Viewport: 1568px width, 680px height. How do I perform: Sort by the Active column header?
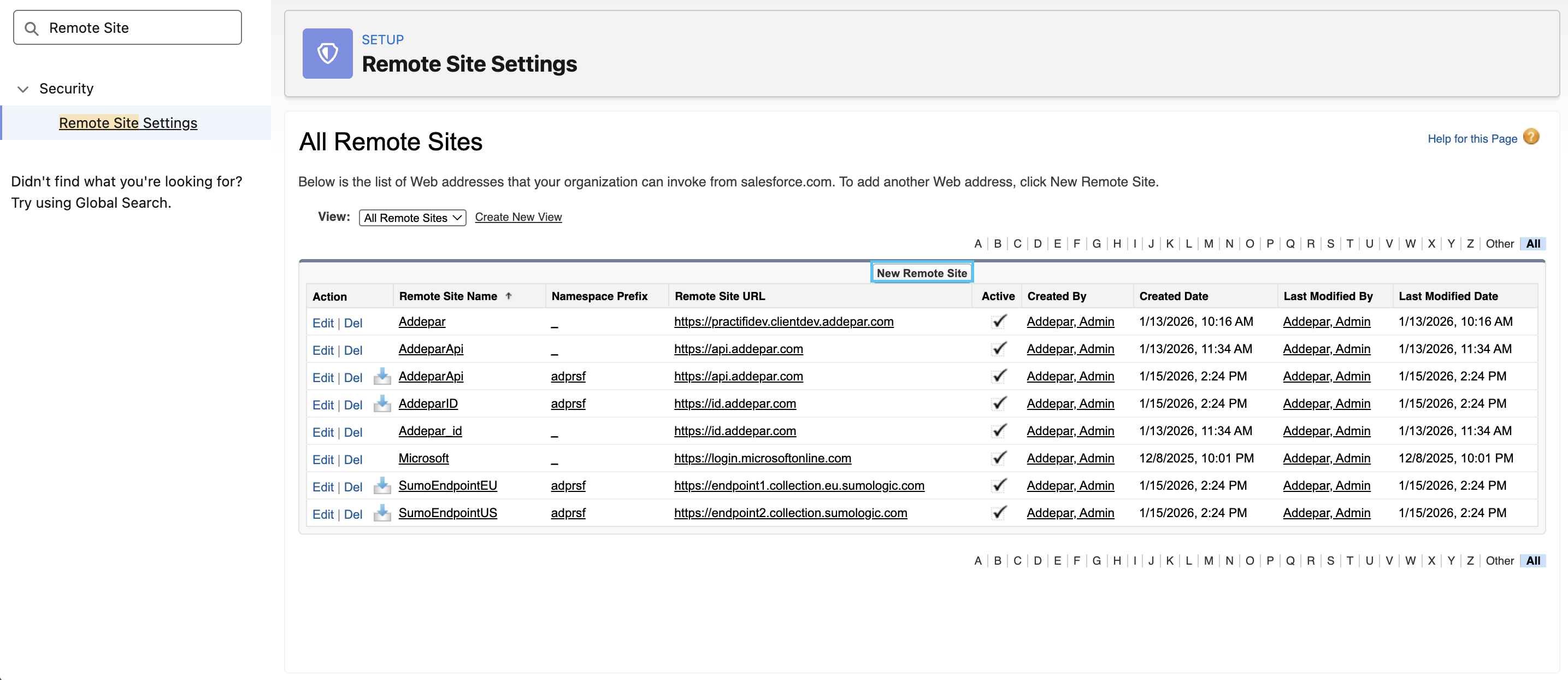[998, 296]
